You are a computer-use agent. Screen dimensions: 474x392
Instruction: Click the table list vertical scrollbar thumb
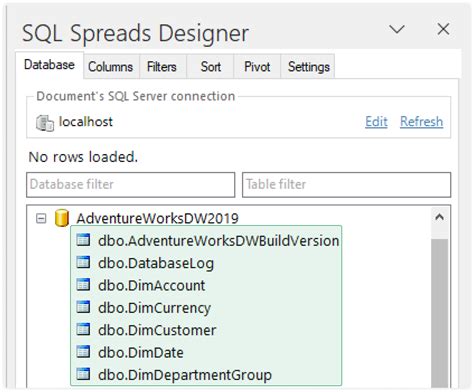(439, 313)
